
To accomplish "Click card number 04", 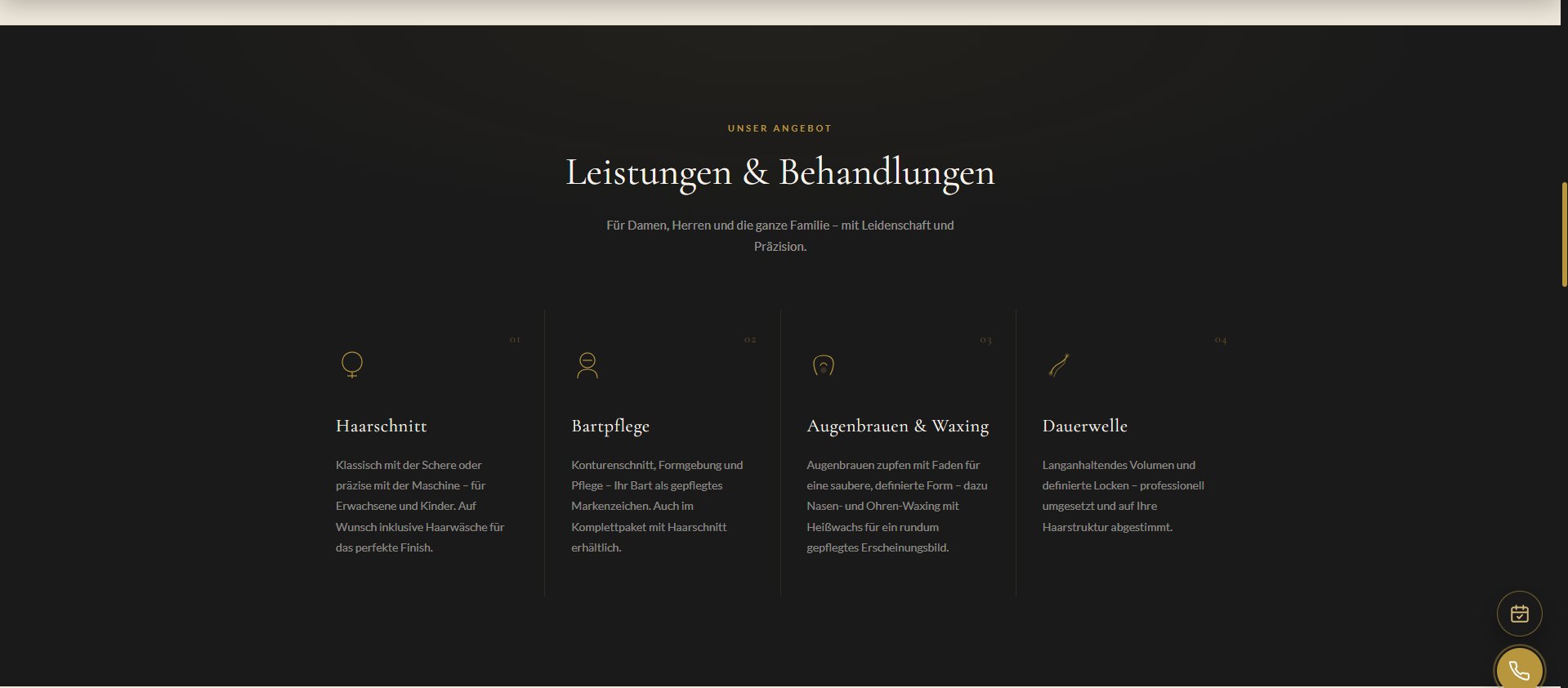I will pyautogui.click(x=1221, y=340).
